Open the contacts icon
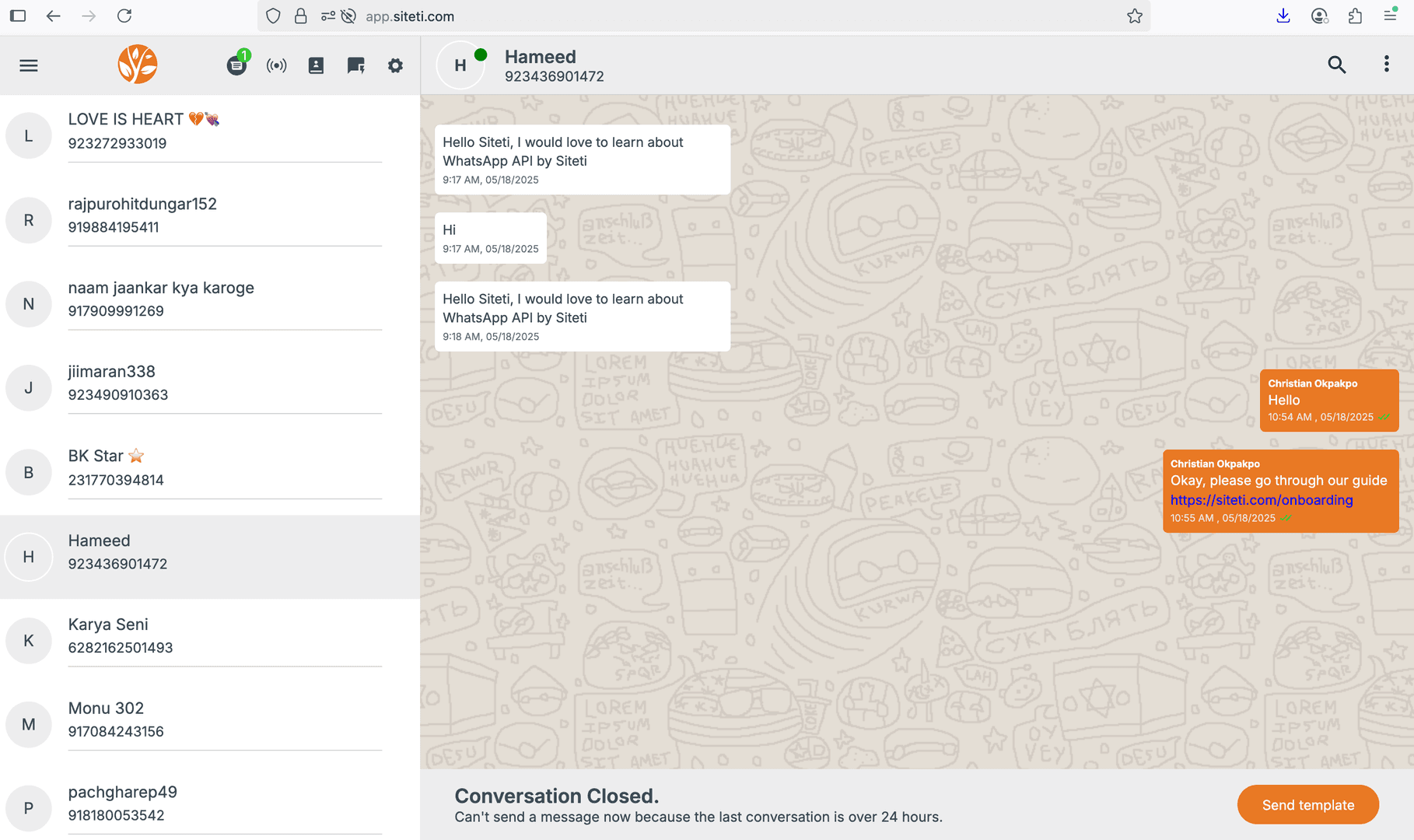Screen dimensions: 1414x840 (x=316, y=65)
